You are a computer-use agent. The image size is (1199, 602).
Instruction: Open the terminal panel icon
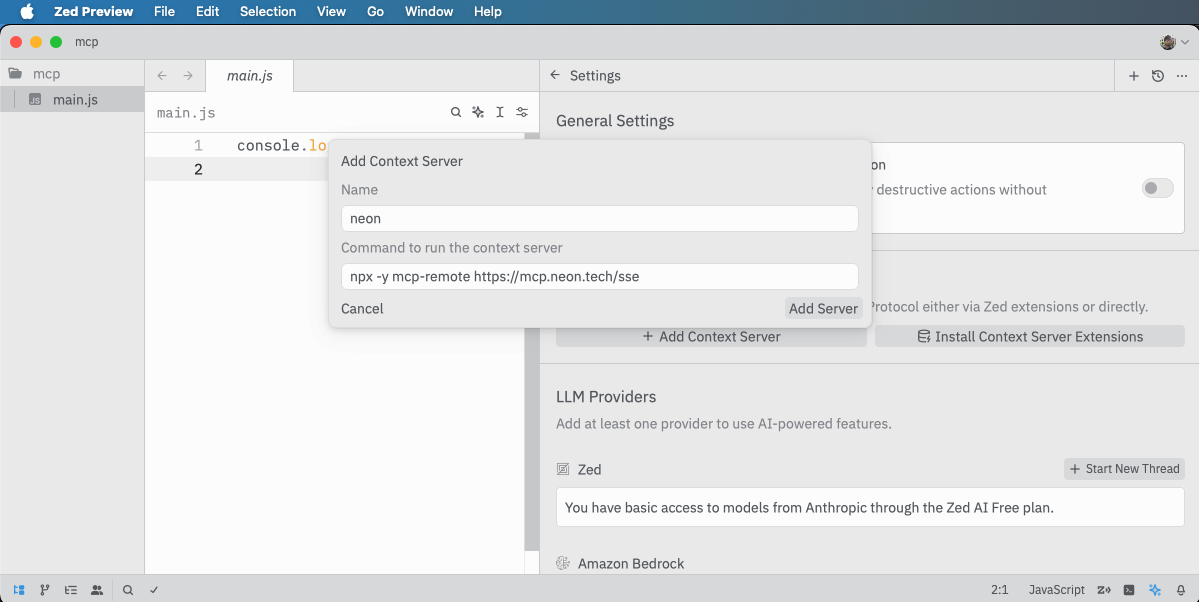pos(1129,590)
